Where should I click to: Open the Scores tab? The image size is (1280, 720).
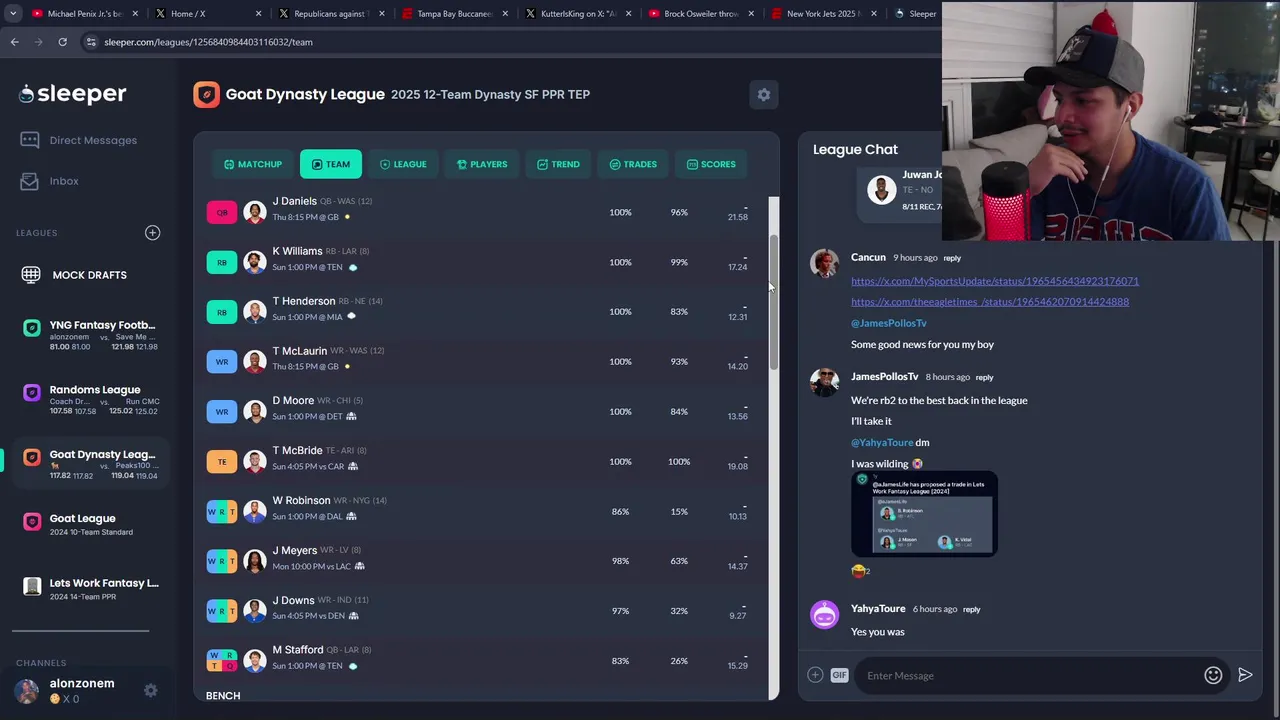pyautogui.click(x=711, y=164)
